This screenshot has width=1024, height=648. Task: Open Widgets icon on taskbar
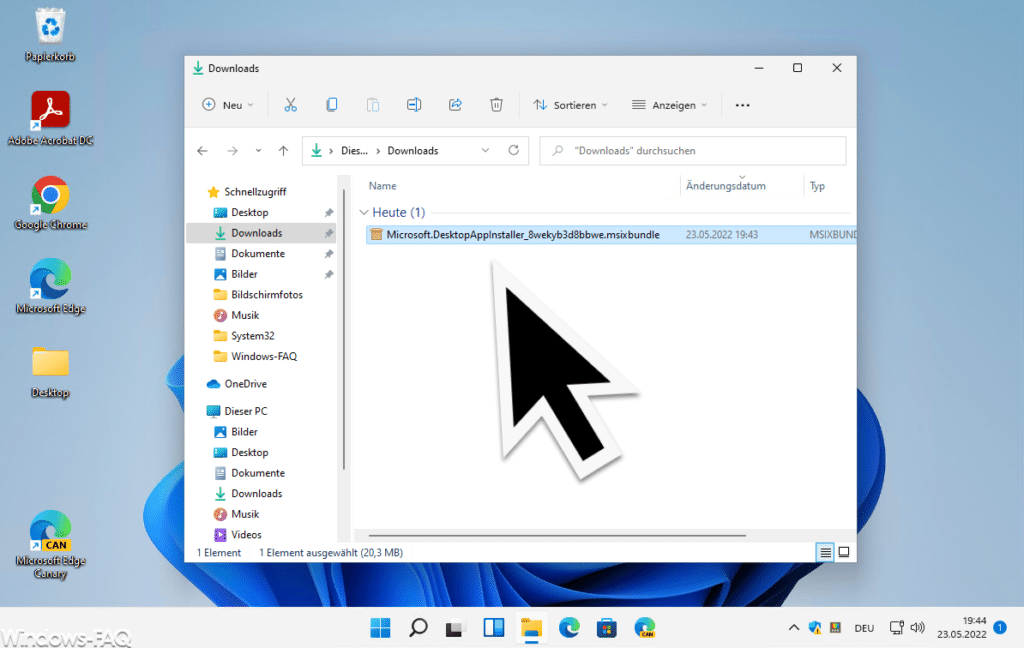(x=494, y=628)
